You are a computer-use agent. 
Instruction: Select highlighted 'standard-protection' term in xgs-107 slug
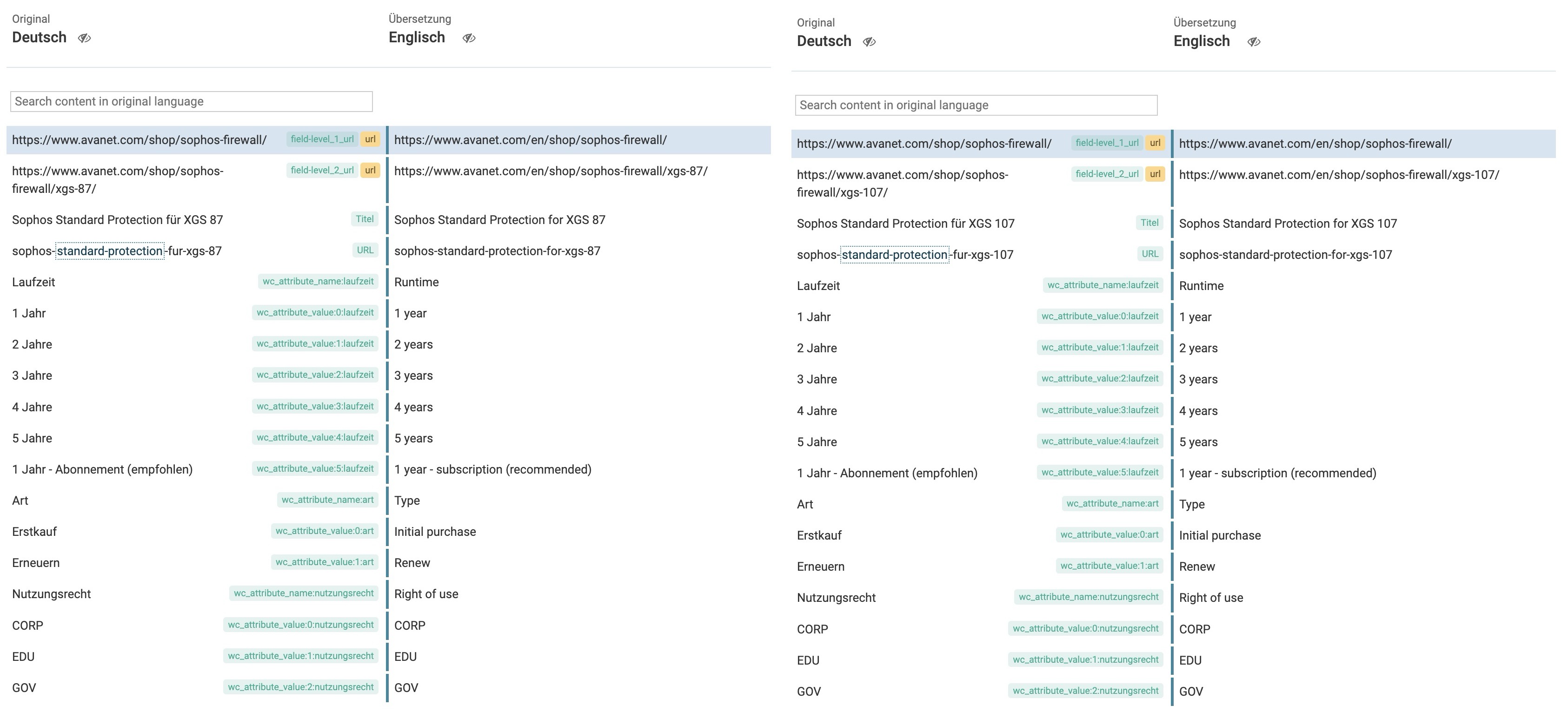point(894,254)
